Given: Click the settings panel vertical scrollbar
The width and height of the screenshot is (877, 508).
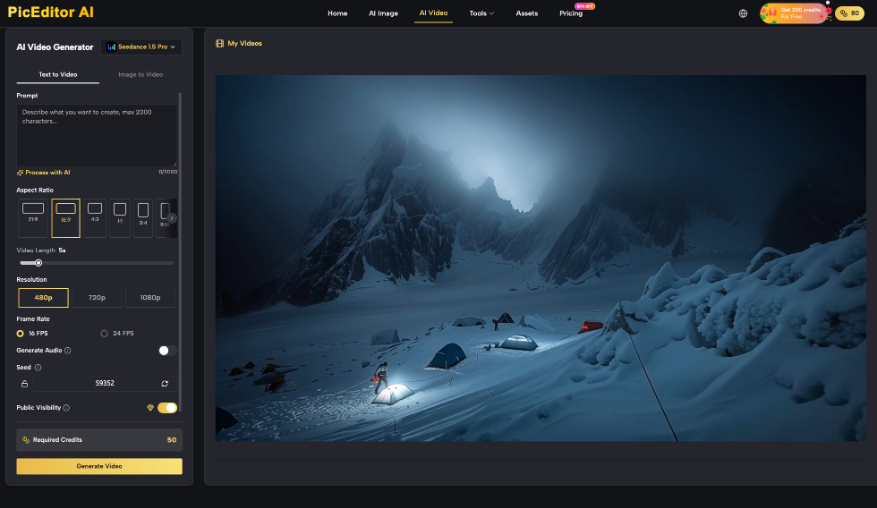Looking at the screenshot, I should [x=180, y=252].
